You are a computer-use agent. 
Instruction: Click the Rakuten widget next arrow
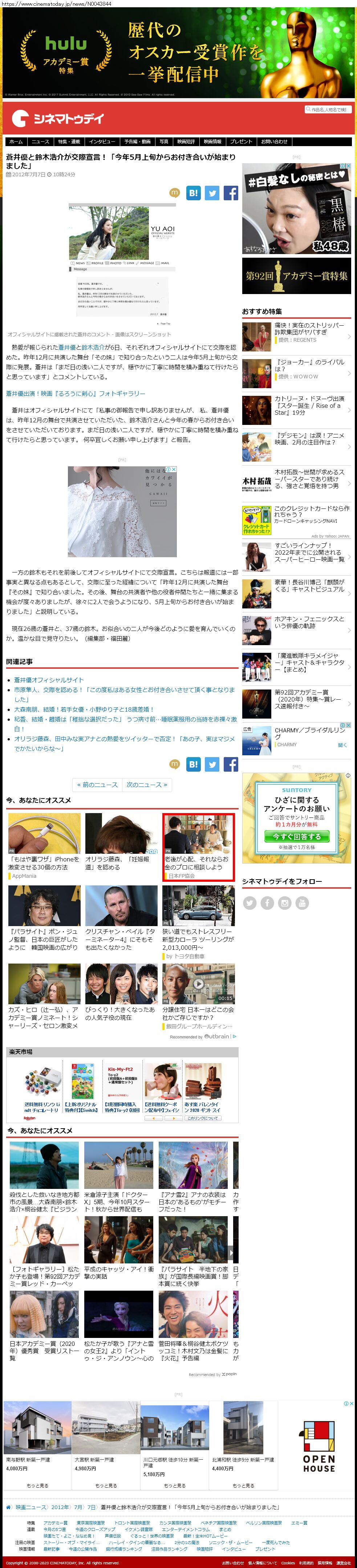(174, 1118)
